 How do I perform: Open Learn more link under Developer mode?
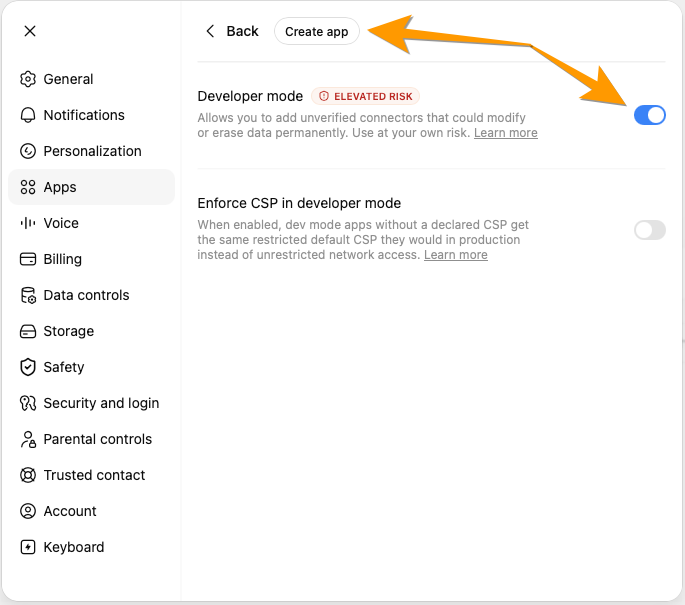click(x=505, y=133)
